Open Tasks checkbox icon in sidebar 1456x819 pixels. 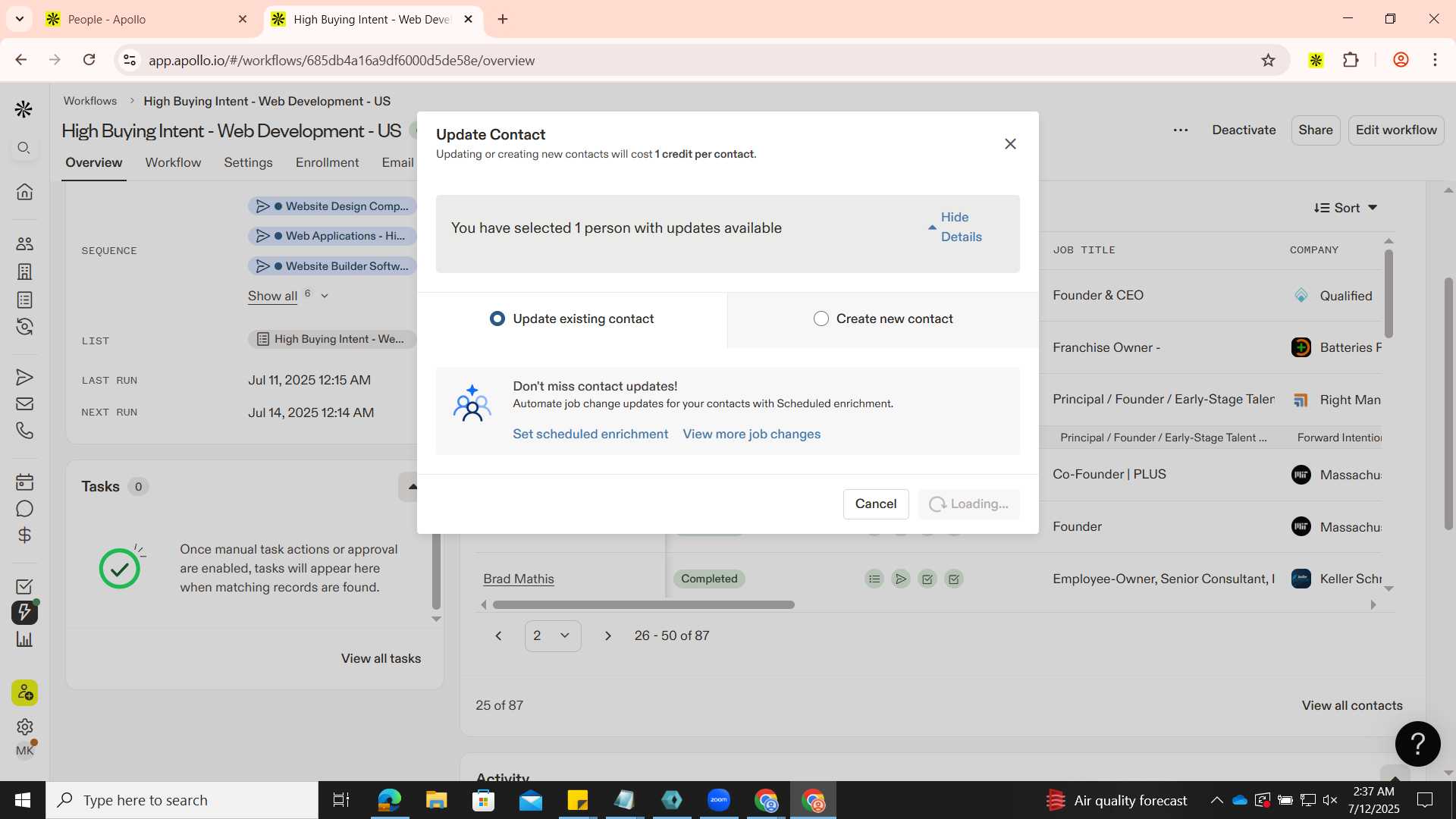24,587
